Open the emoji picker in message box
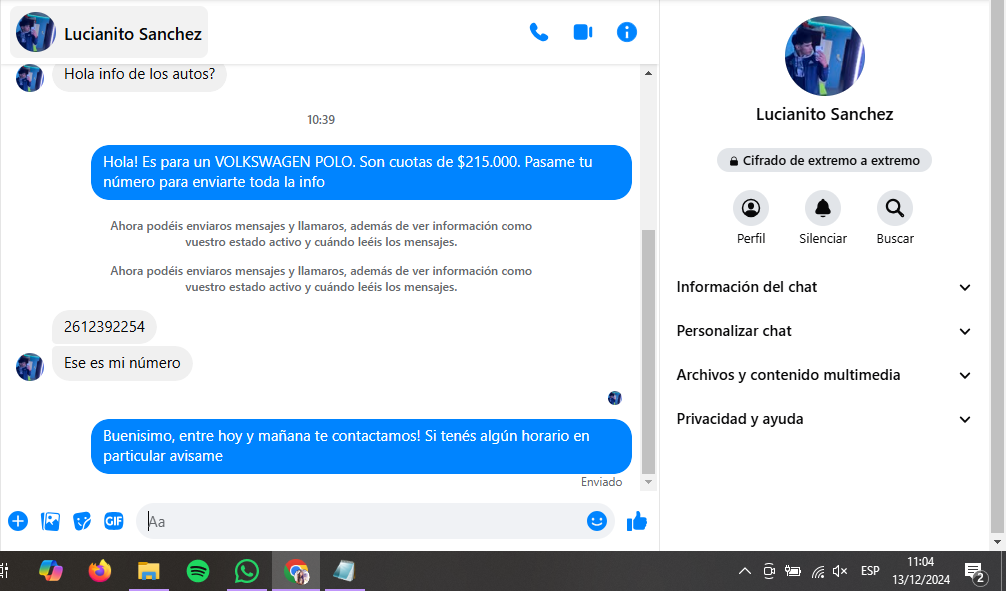 coord(597,521)
